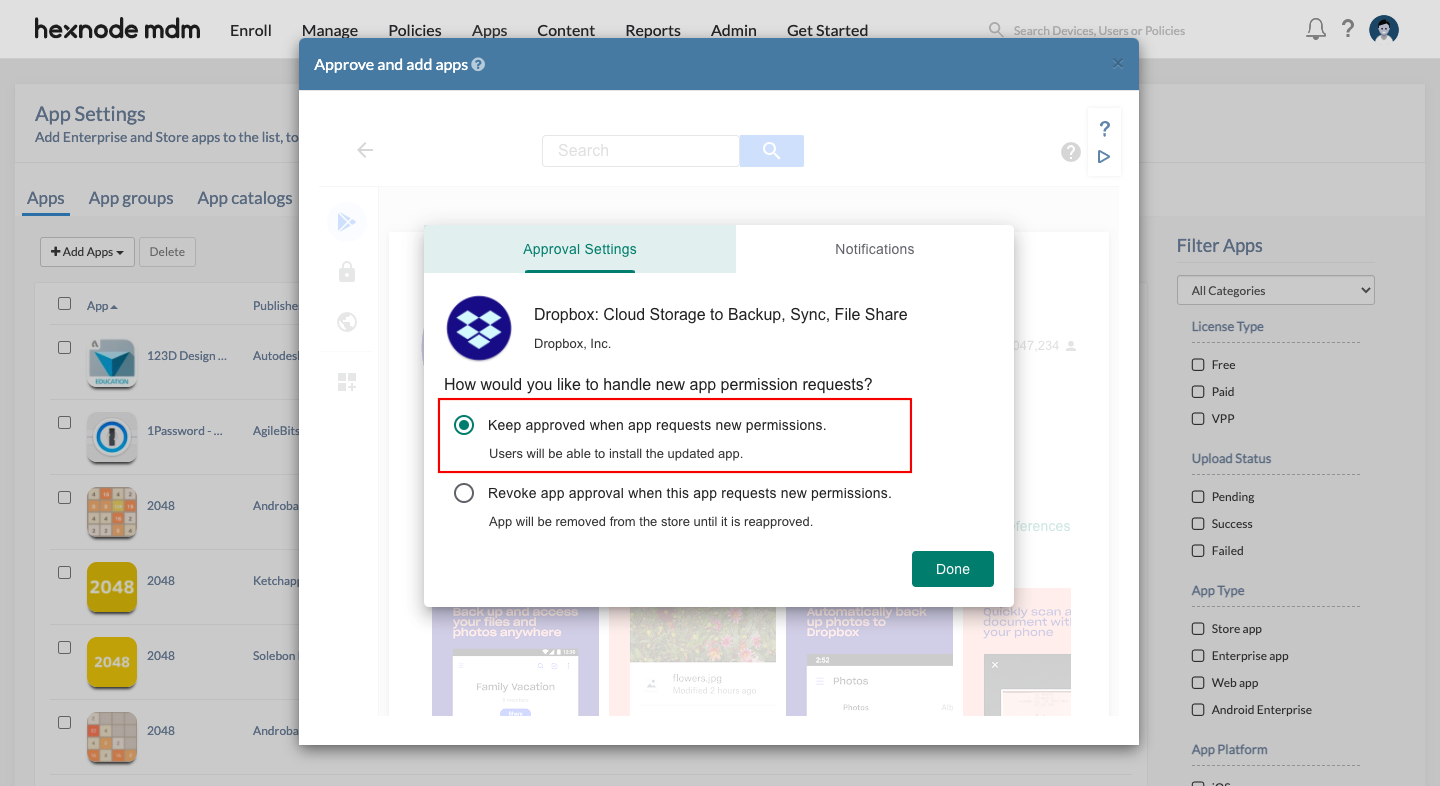Expand the Add Apps dropdown button
Image resolution: width=1440 pixels, height=786 pixels.
[87, 252]
